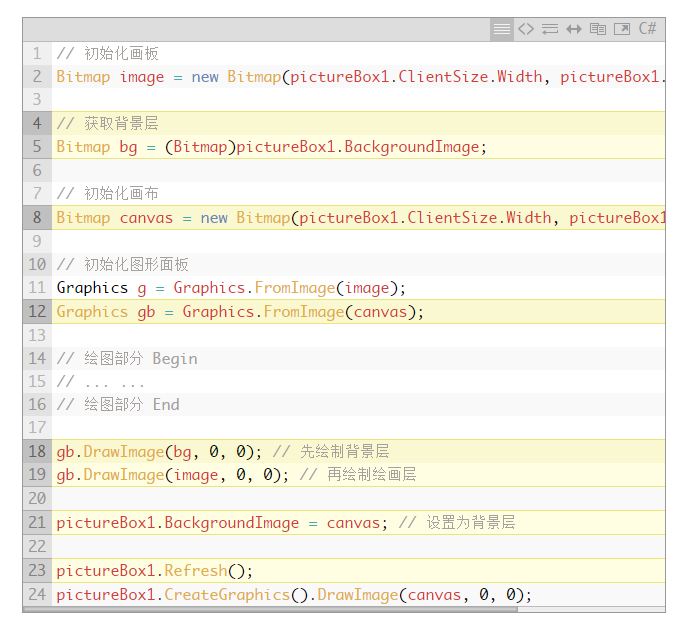Toggle plain code view with angle brackets icon

tap(526, 29)
